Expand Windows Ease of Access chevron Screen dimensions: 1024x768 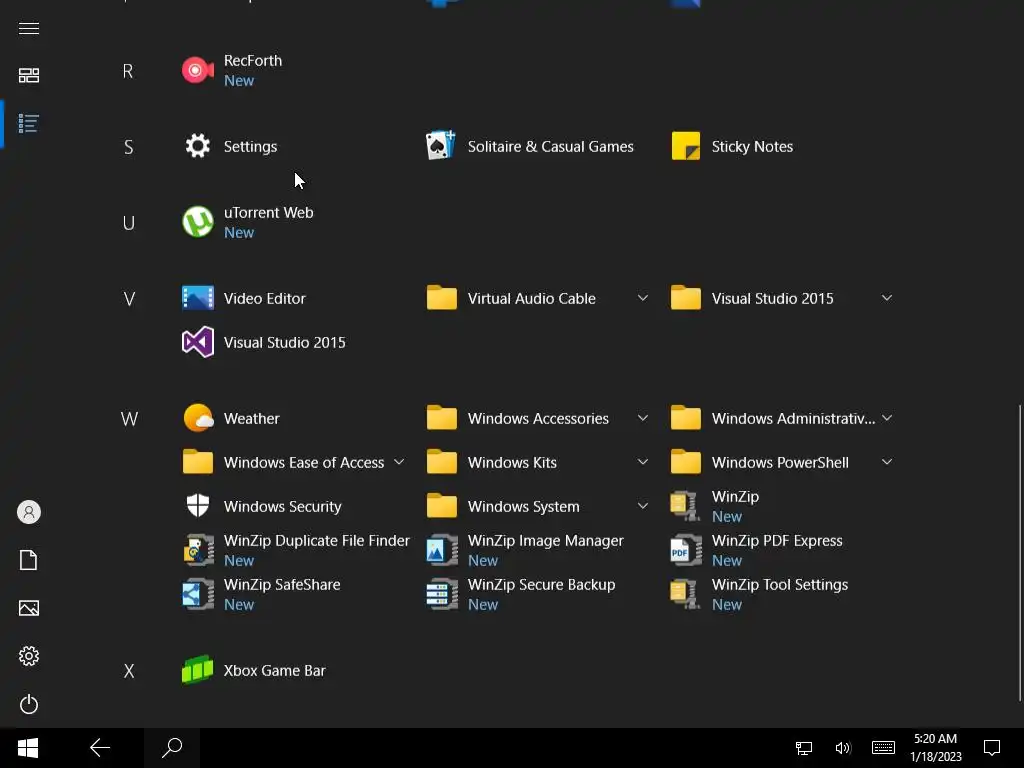(x=399, y=462)
